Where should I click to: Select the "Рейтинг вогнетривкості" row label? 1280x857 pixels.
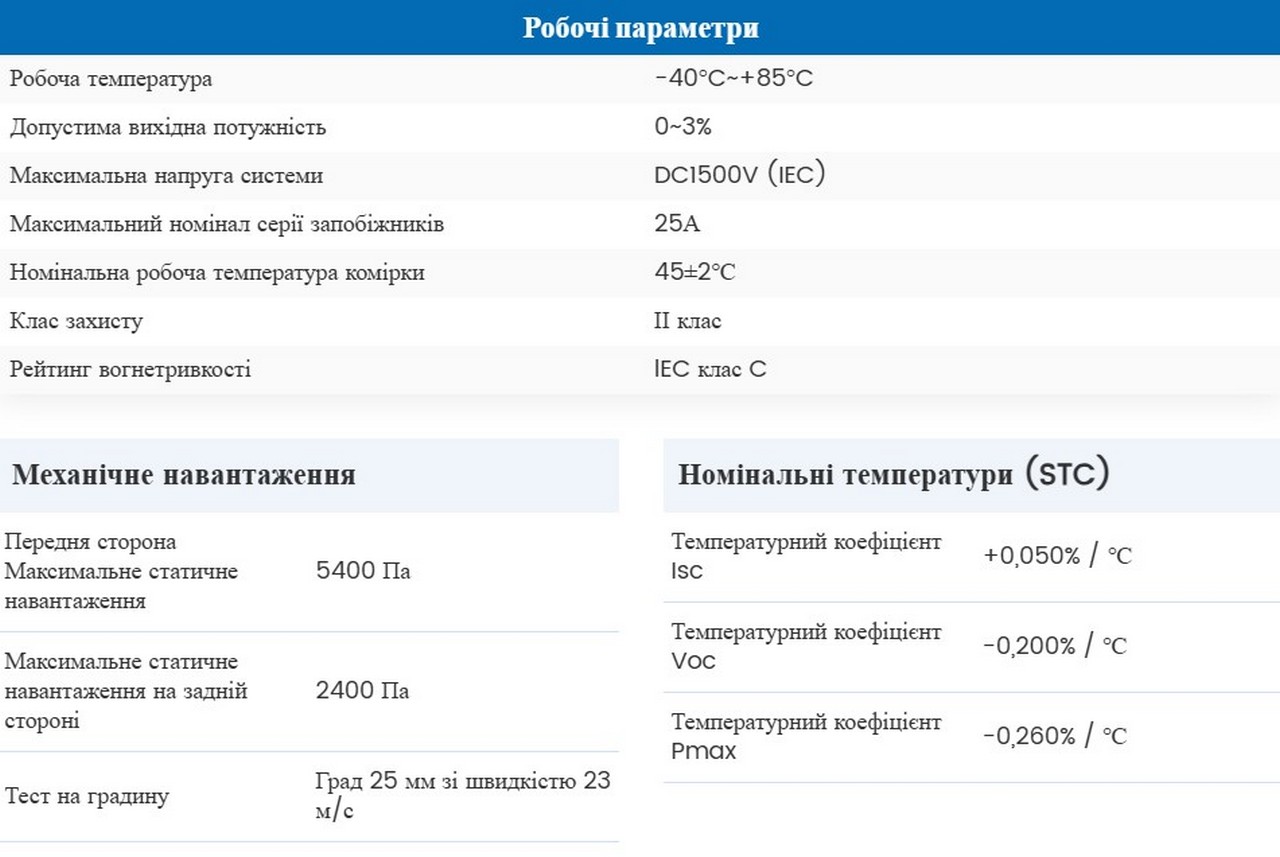click(130, 370)
